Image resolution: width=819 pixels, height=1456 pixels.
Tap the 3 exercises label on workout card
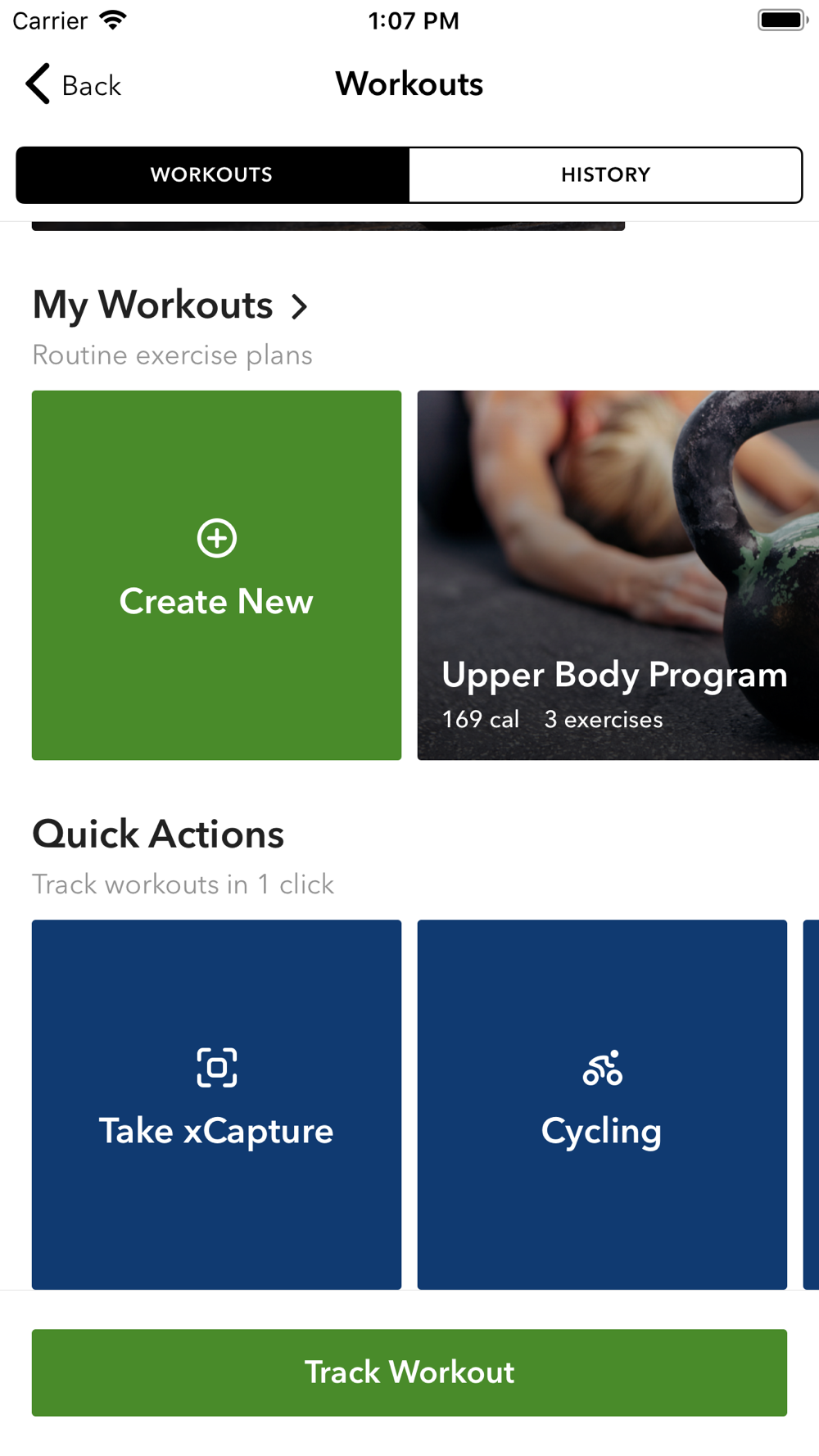pos(604,719)
